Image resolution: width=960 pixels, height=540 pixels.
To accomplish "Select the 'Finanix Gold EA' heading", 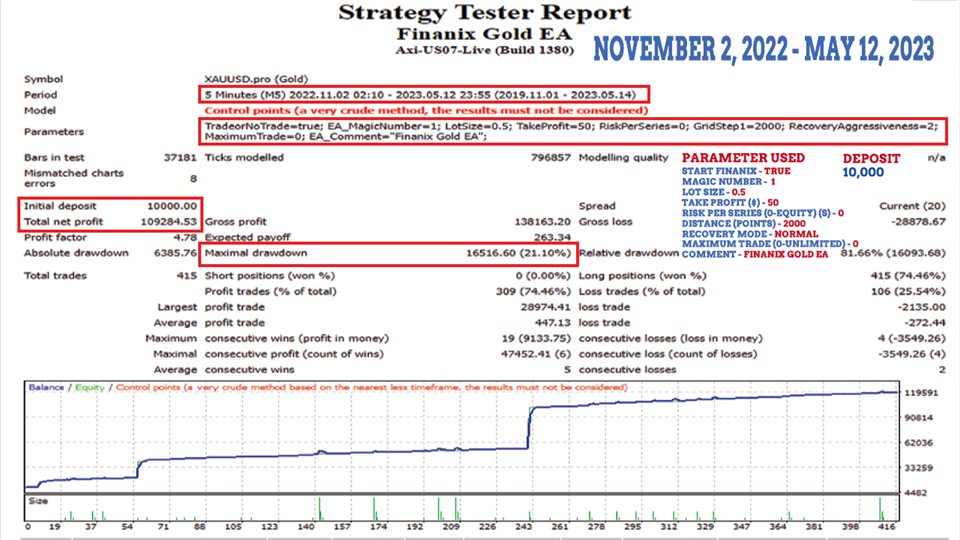I will click(x=484, y=34).
